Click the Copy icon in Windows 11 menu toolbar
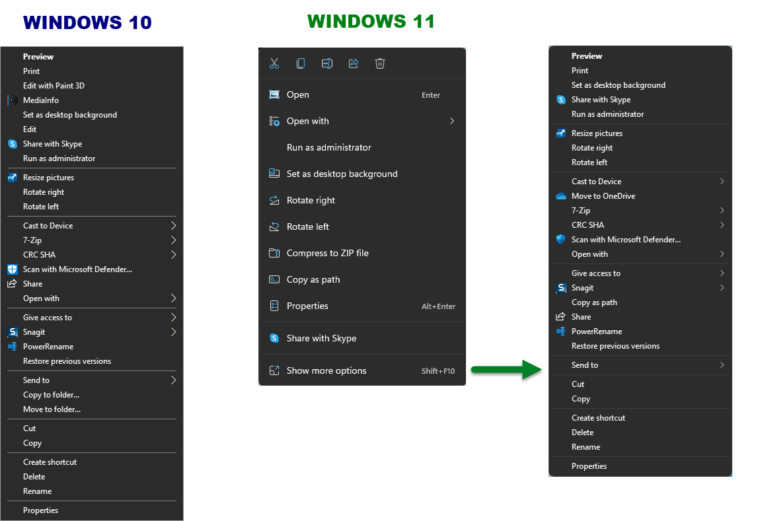Image resolution: width=768 pixels, height=521 pixels. tap(301, 63)
